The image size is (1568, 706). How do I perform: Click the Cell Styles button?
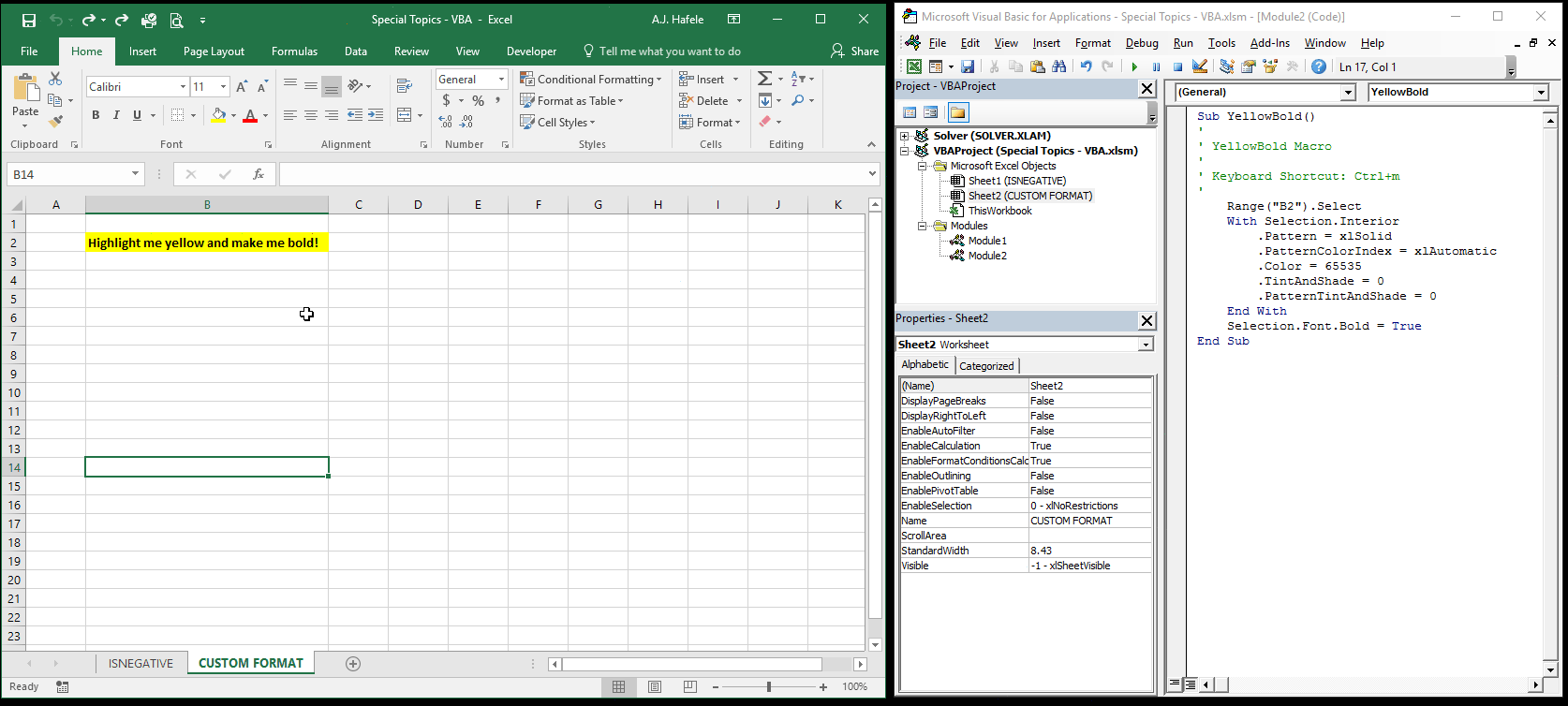pyautogui.click(x=558, y=122)
